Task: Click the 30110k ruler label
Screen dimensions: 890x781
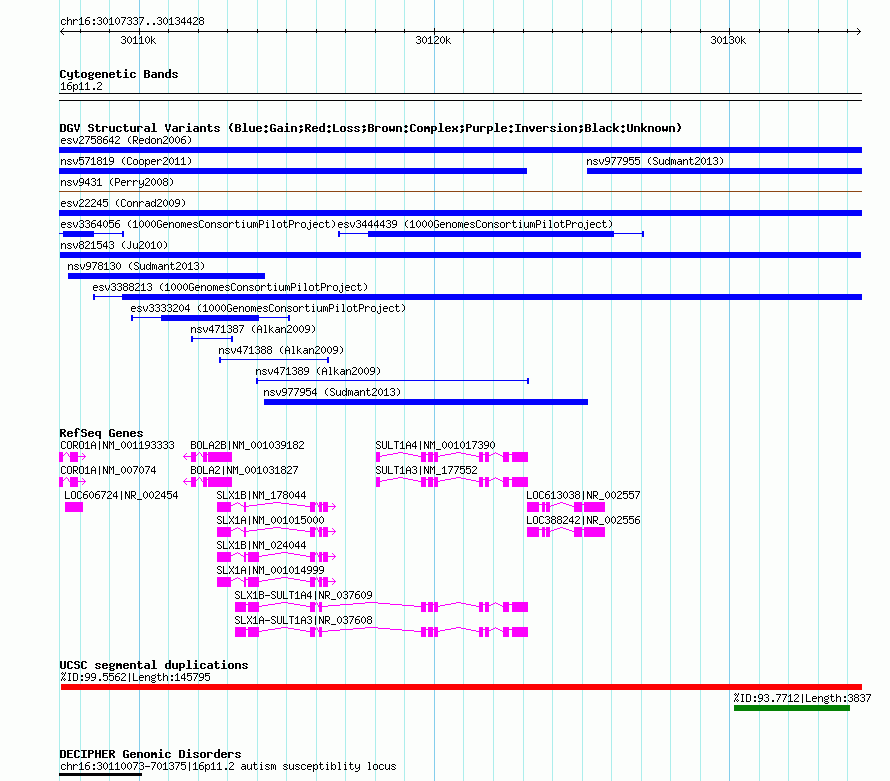Action: click(138, 40)
